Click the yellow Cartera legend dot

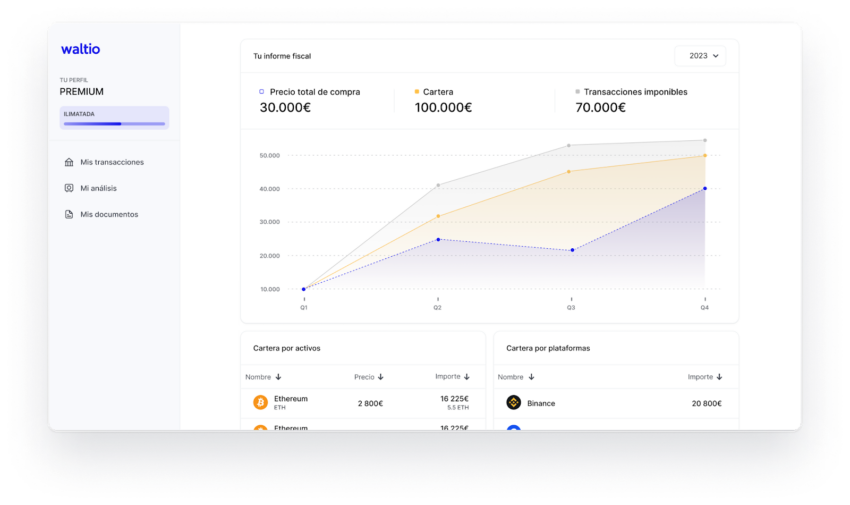(417, 92)
